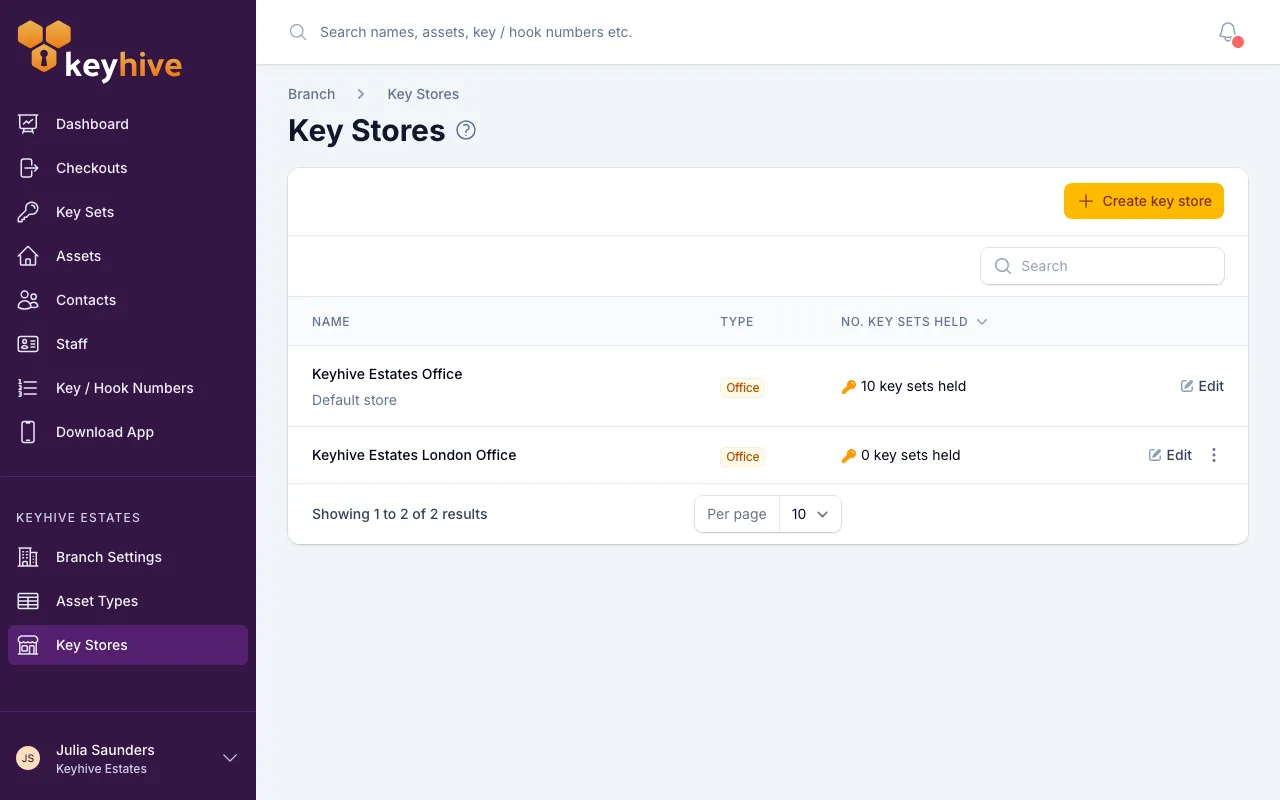Click the Key Sets key icon
The width and height of the screenshot is (1280, 800).
[x=28, y=212]
